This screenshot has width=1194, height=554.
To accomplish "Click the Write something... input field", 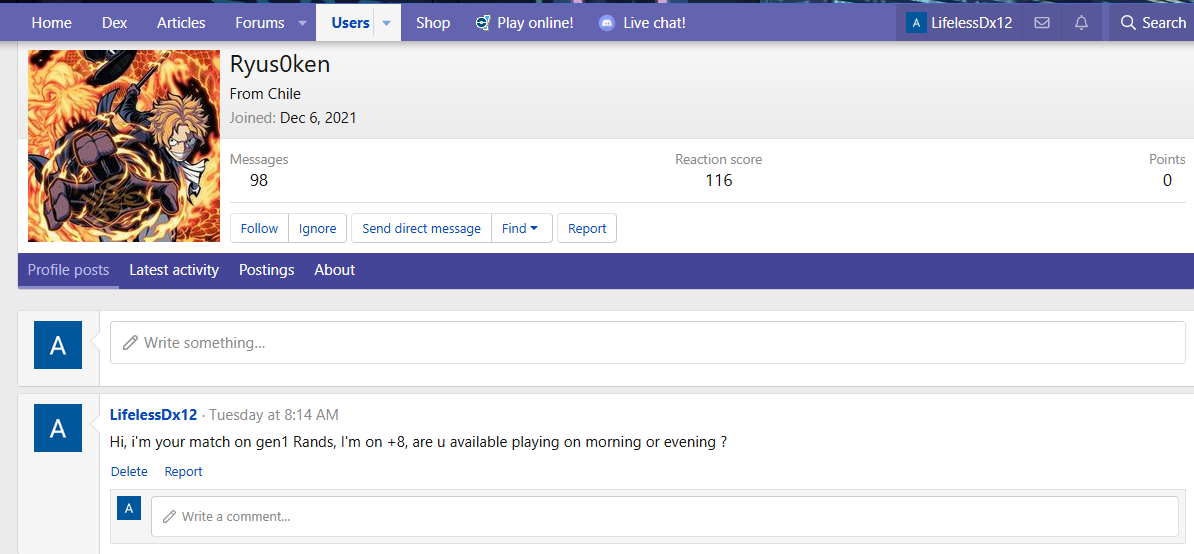I will [646, 342].
